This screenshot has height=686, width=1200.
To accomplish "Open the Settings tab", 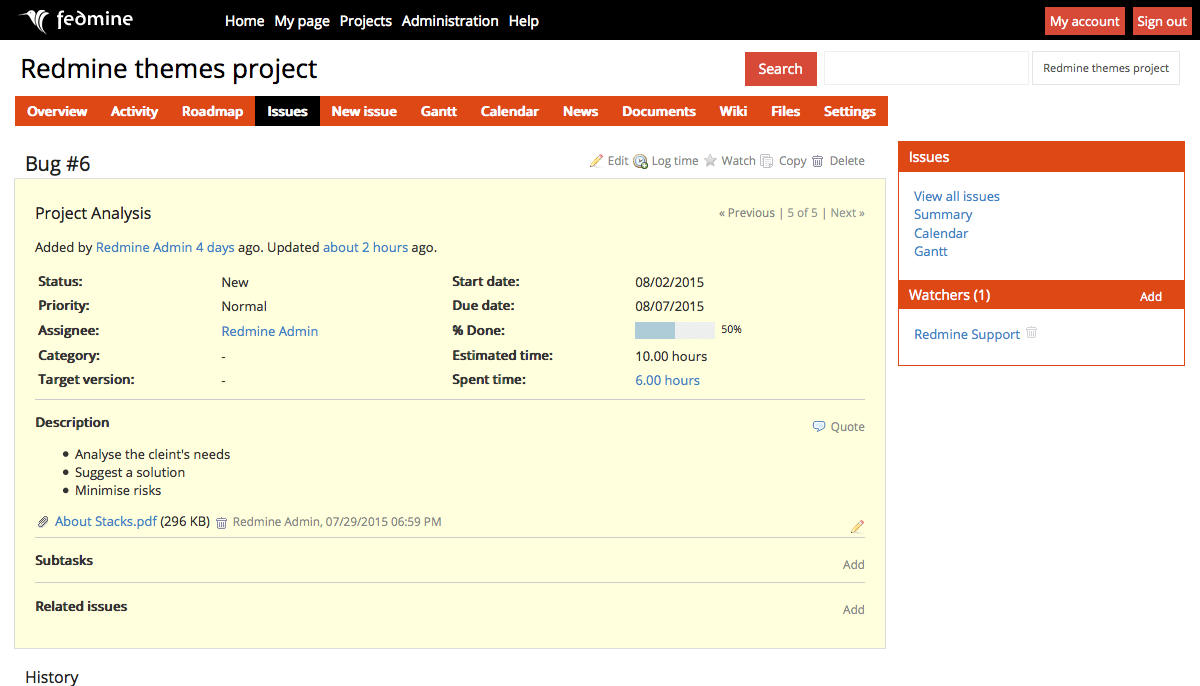I will [850, 111].
